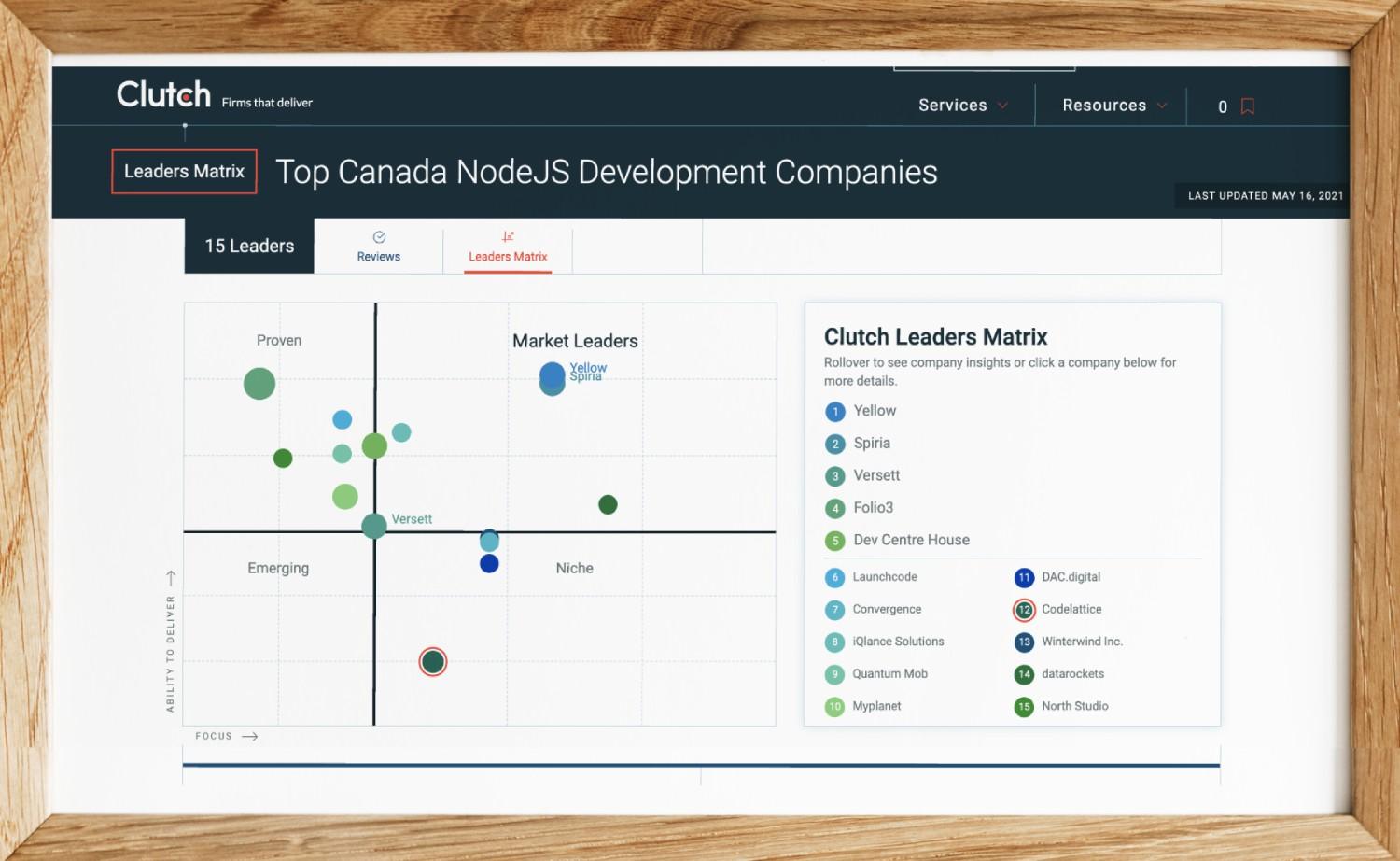Click the ringed 12 badge beside Codelattice
1400x861 pixels.
pyautogui.click(x=1024, y=610)
